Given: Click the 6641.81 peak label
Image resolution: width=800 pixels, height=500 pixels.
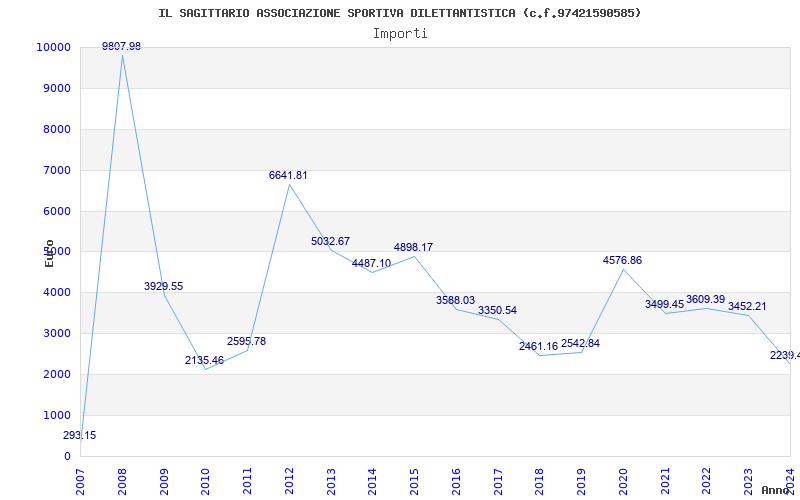Looking at the screenshot, I should click(288, 176).
